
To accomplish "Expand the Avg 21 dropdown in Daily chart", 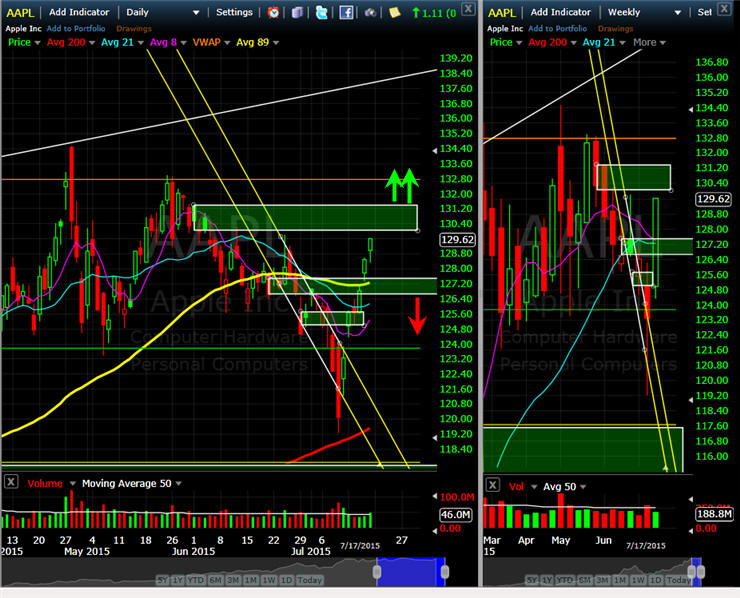I will coord(140,43).
